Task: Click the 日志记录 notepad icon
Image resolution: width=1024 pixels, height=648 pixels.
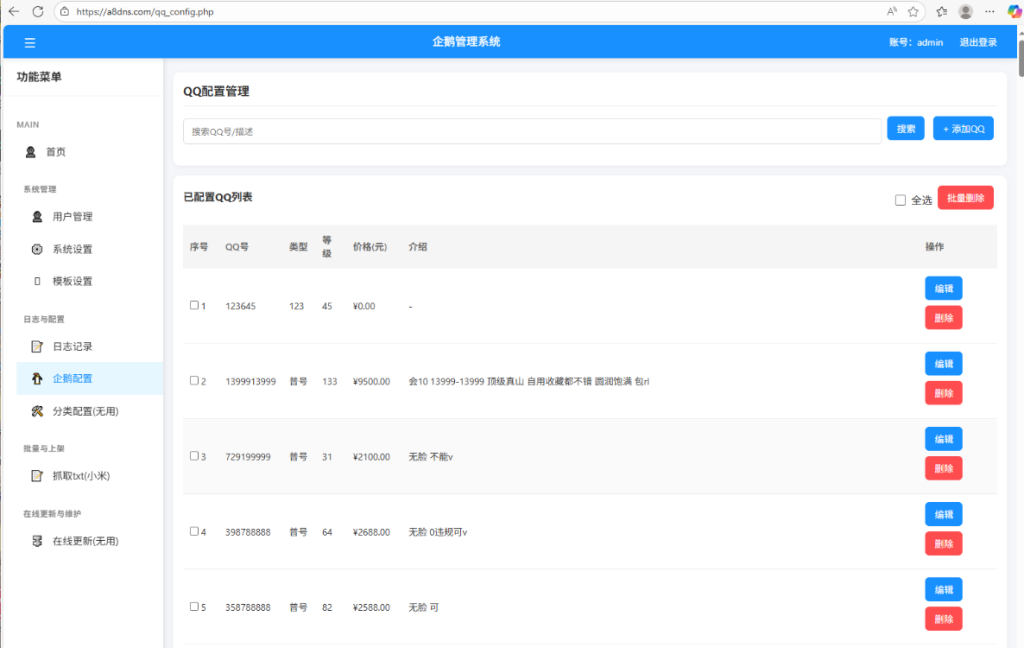Action: (x=37, y=347)
